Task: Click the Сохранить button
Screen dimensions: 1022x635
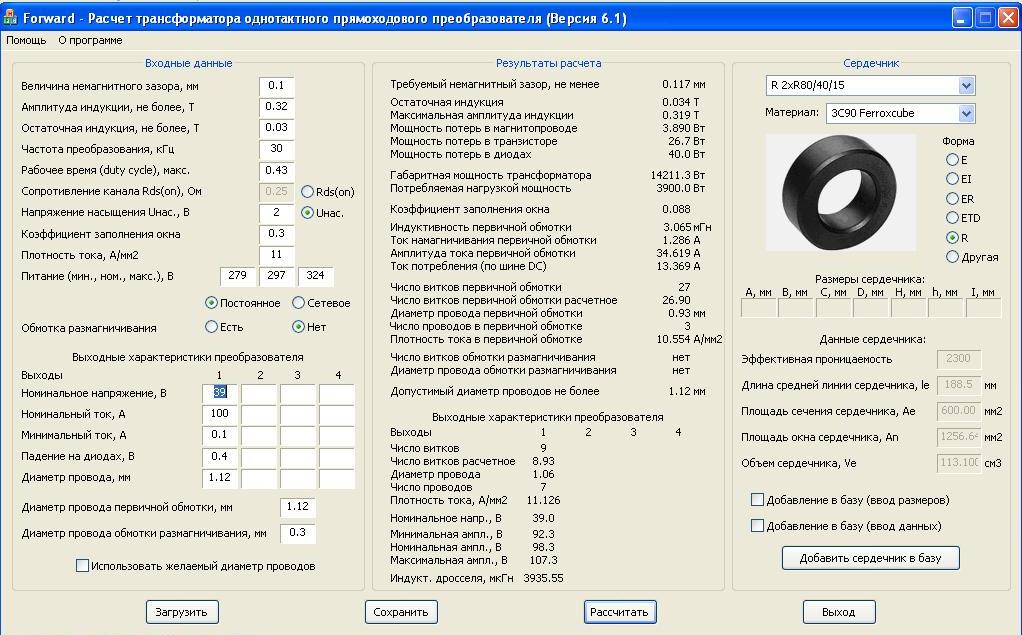Action: (401, 612)
